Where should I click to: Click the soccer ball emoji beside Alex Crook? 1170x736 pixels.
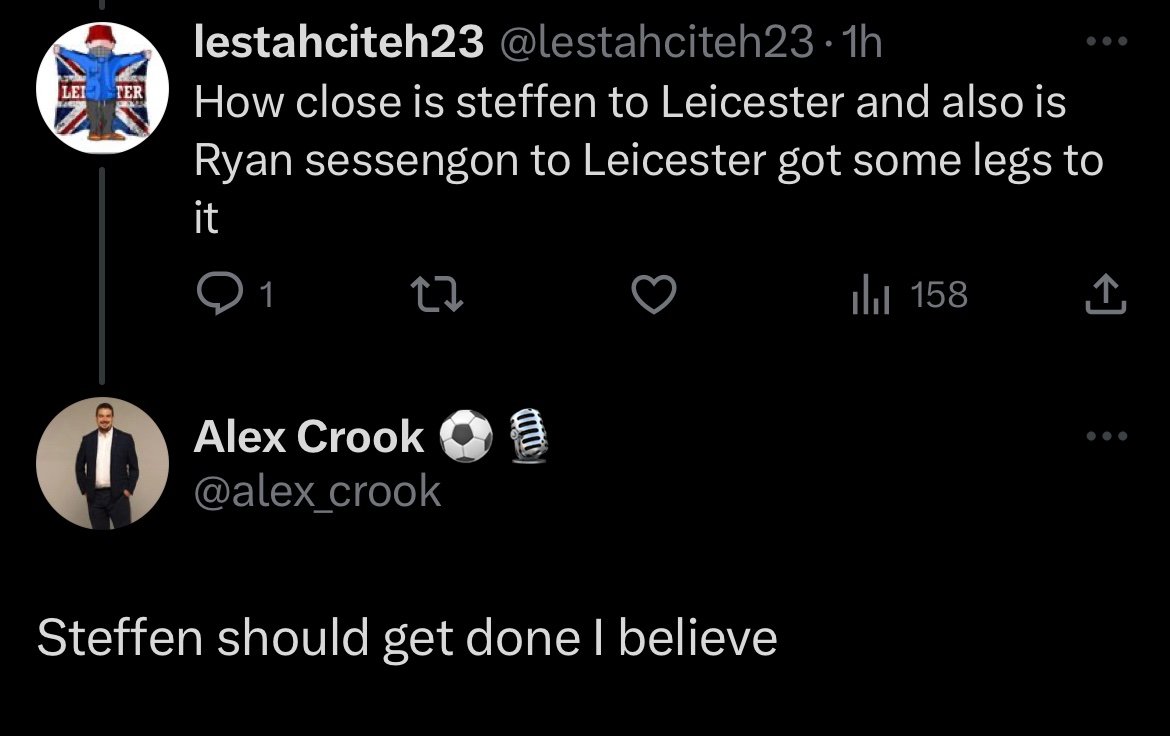tap(466, 436)
